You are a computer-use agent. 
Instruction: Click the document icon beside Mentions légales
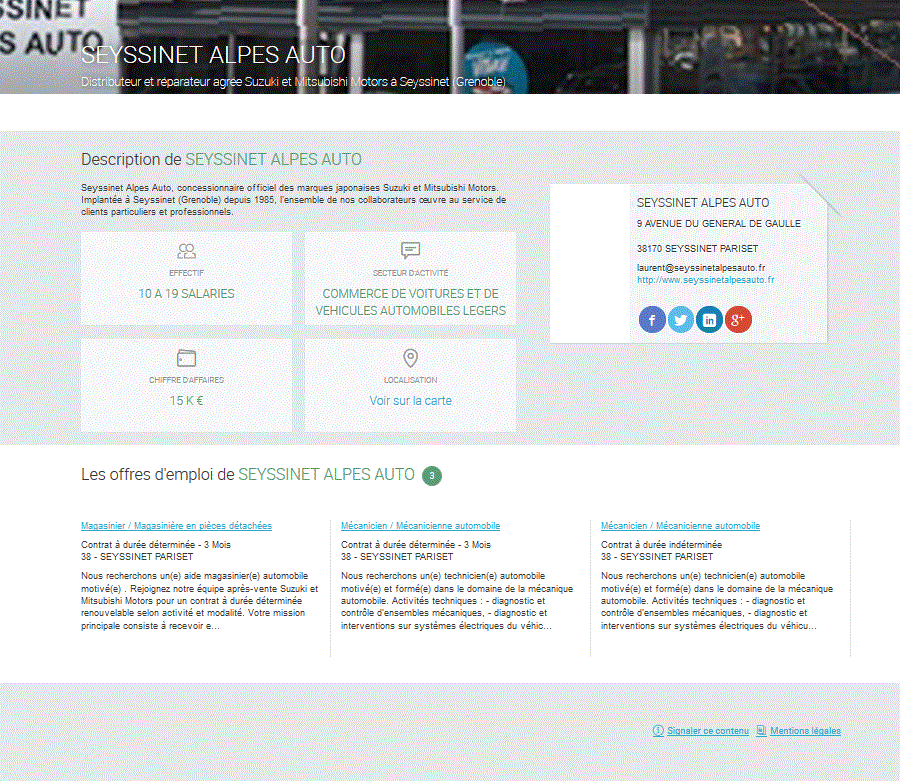tap(761, 731)
